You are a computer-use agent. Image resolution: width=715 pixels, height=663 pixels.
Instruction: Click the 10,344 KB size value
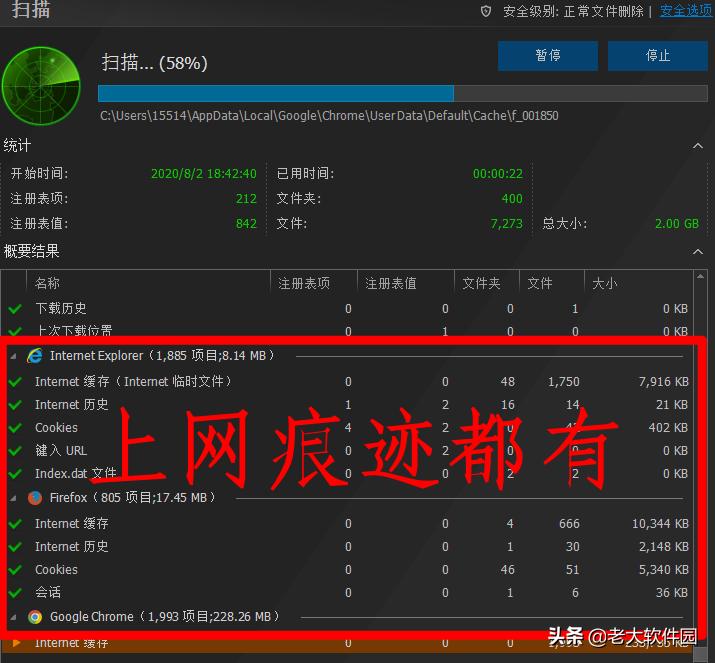660,523
